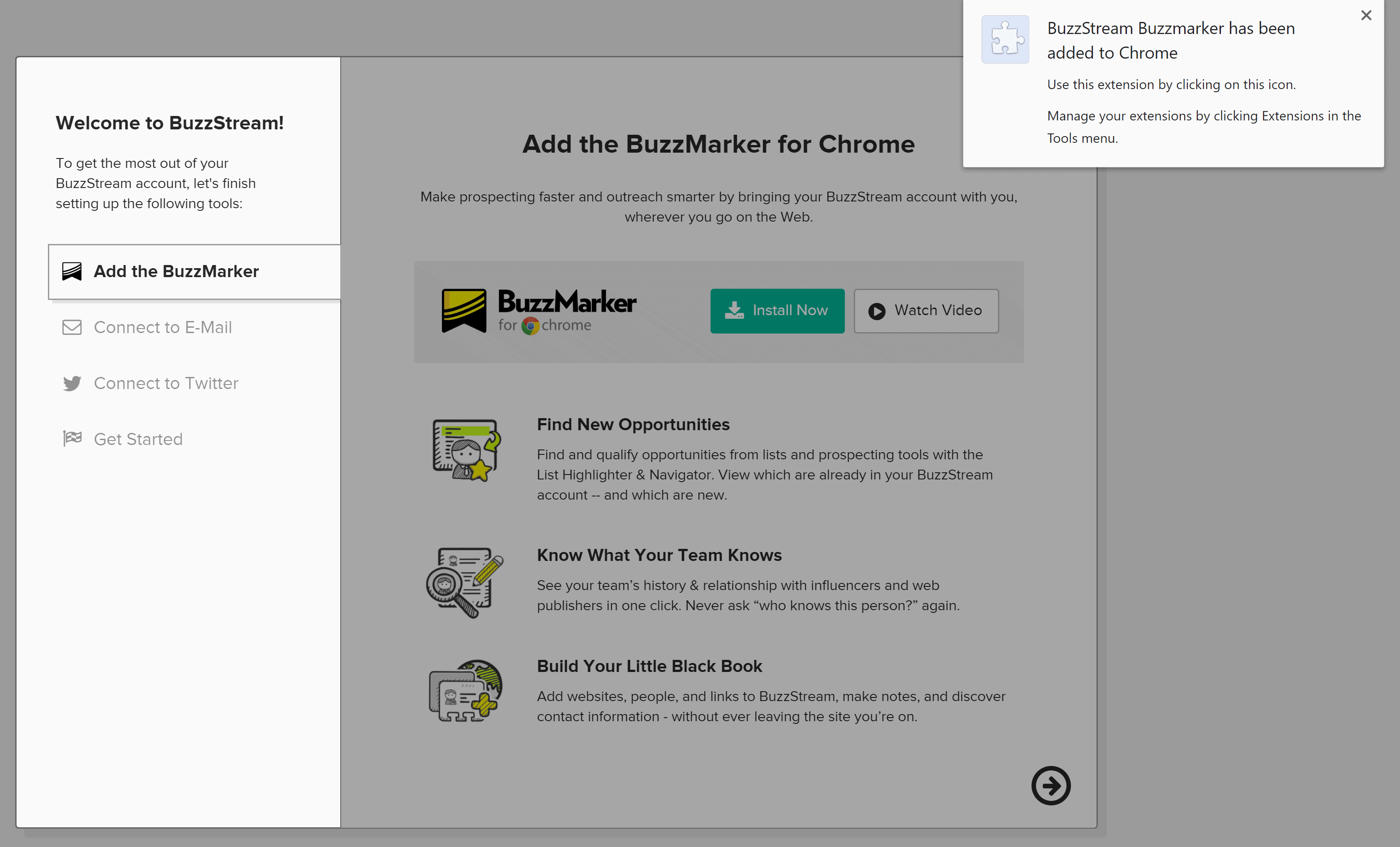
Task: Click the Watch Video button
Action: (926, 311)
